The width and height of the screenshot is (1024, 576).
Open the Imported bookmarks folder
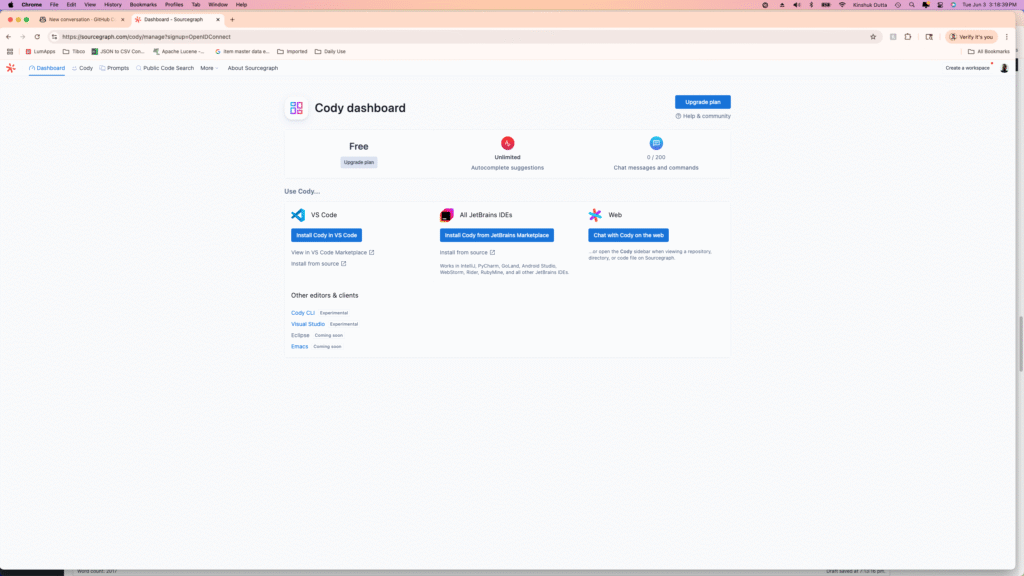point(292,52)
